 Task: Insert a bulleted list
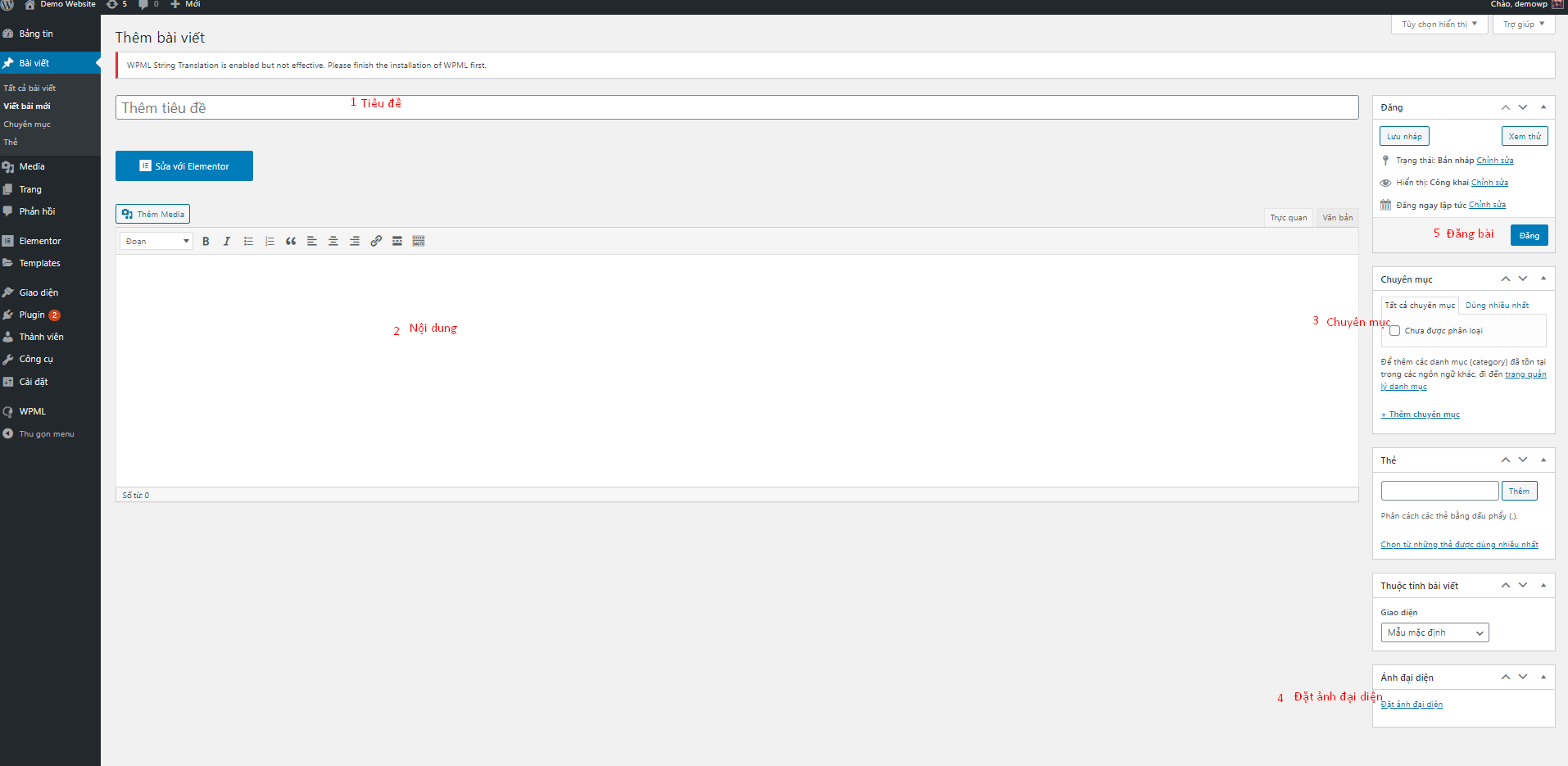tap(248, 241)
